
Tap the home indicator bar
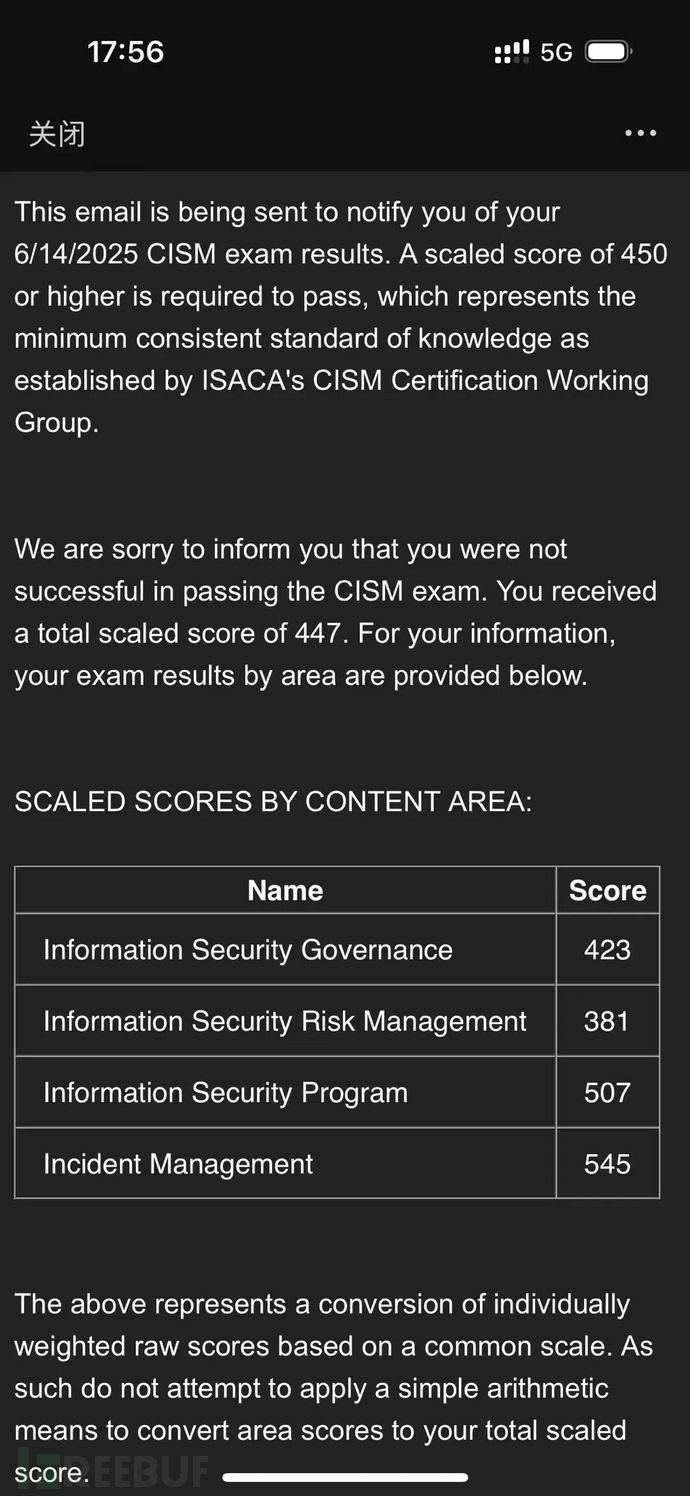(x=345, y=1477)
